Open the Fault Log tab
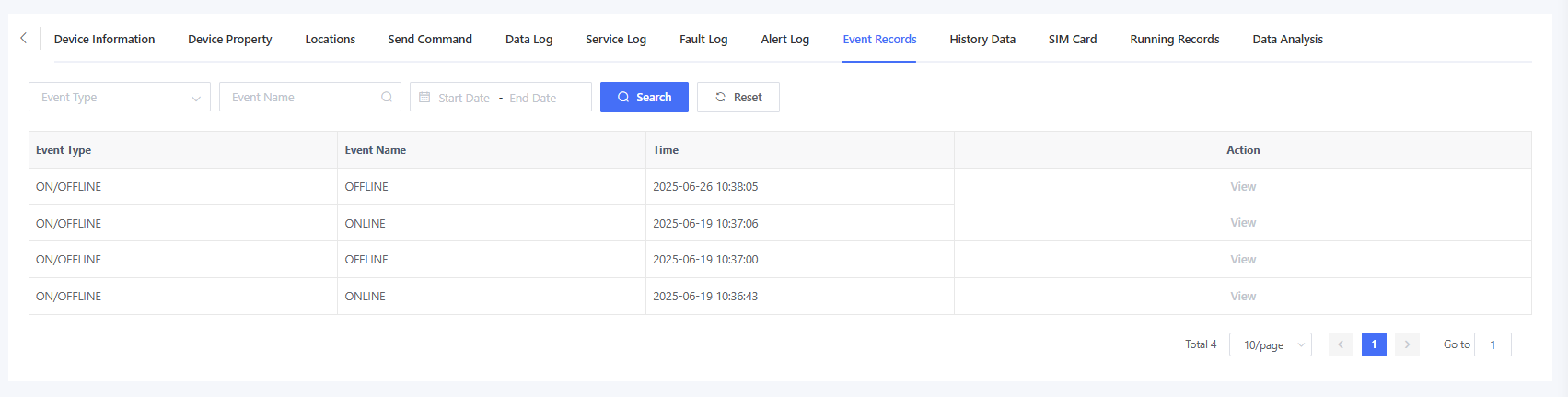This screenshot has height=397, width=1568. click(x=703, y=39)
